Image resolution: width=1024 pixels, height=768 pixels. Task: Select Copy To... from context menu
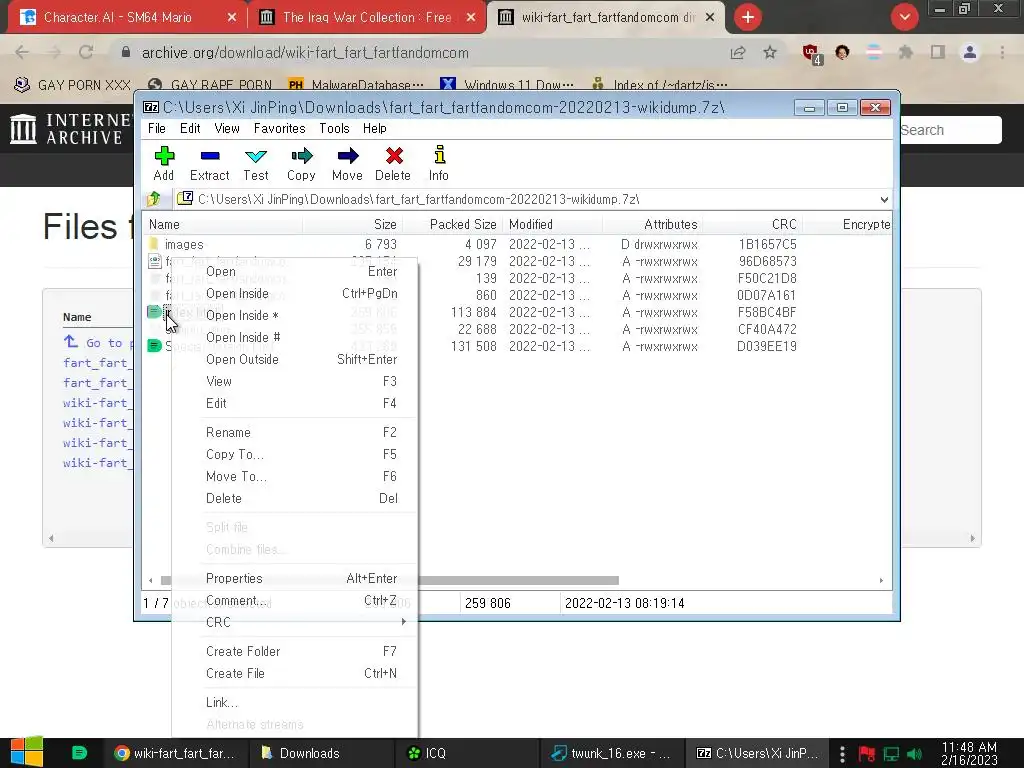[294, 455]
